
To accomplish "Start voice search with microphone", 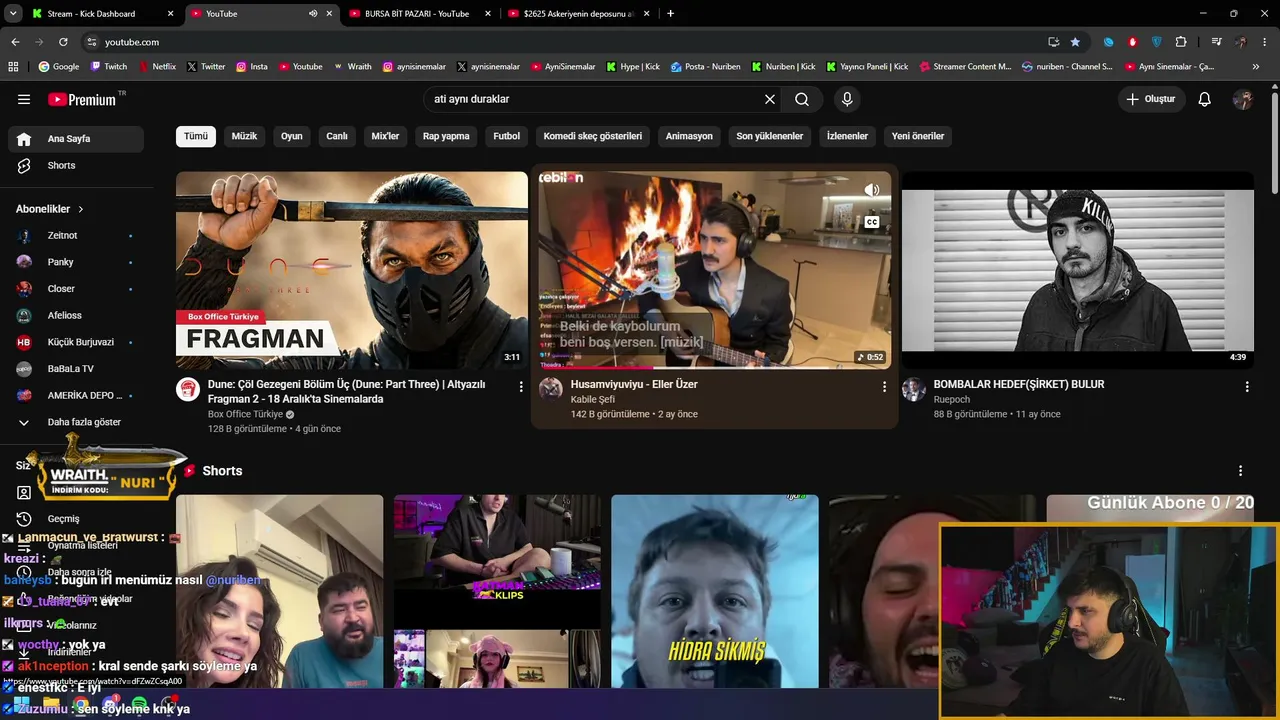I will pos(847,99).
